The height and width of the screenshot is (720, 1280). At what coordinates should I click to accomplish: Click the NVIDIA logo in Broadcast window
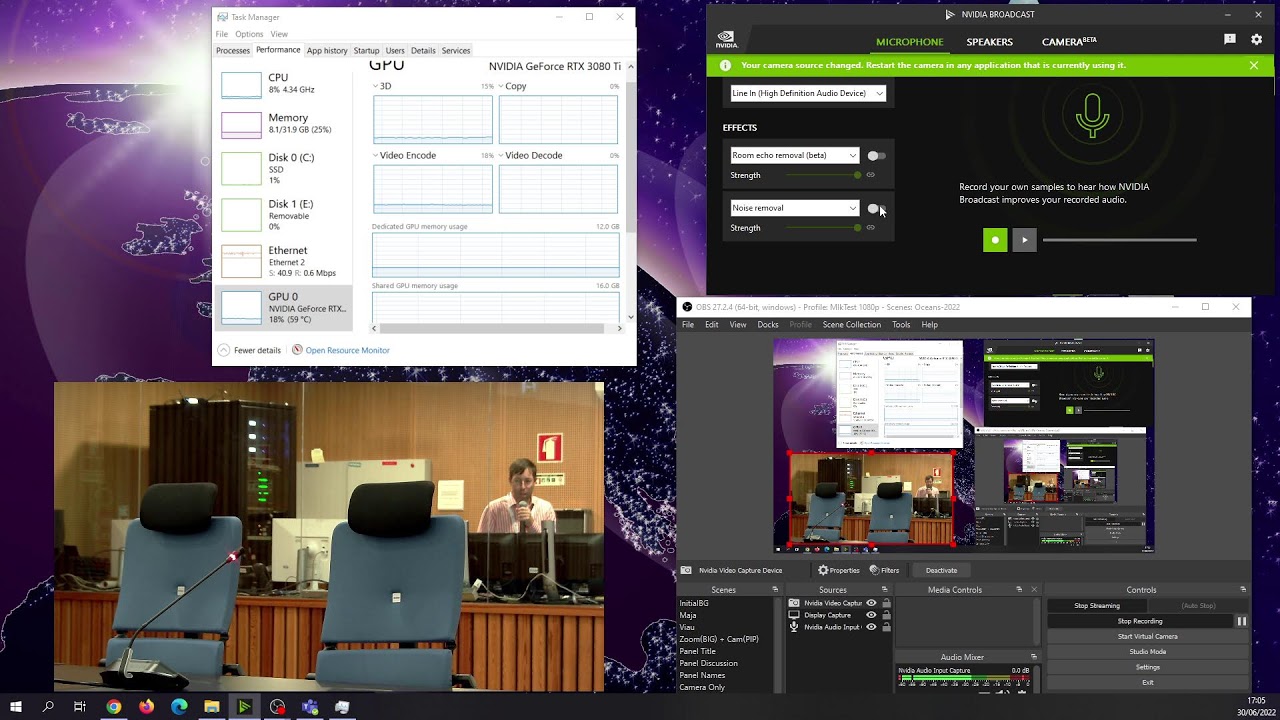point(727,40)
